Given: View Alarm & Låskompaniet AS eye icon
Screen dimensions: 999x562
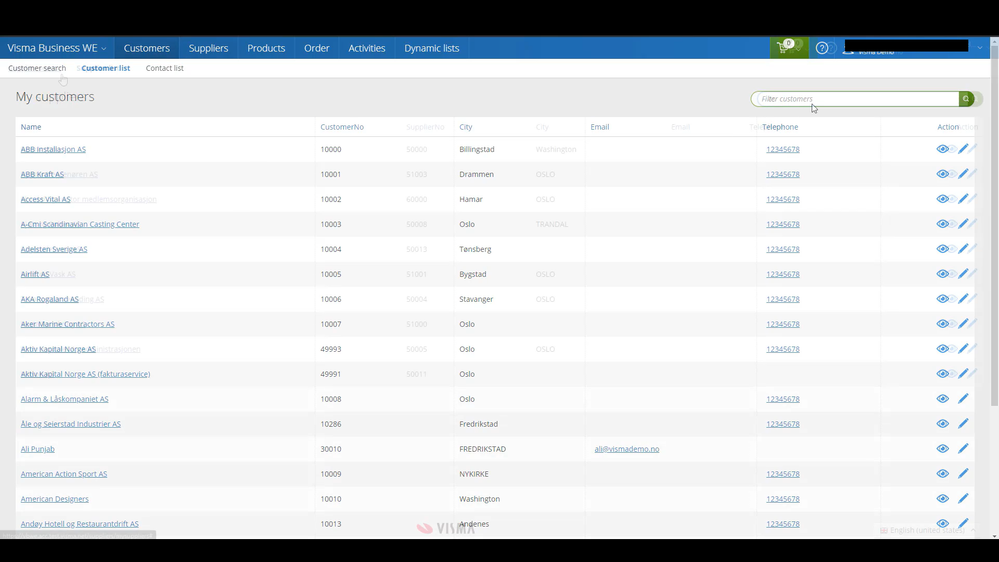Looking at the screenshot, I should 942,399.
